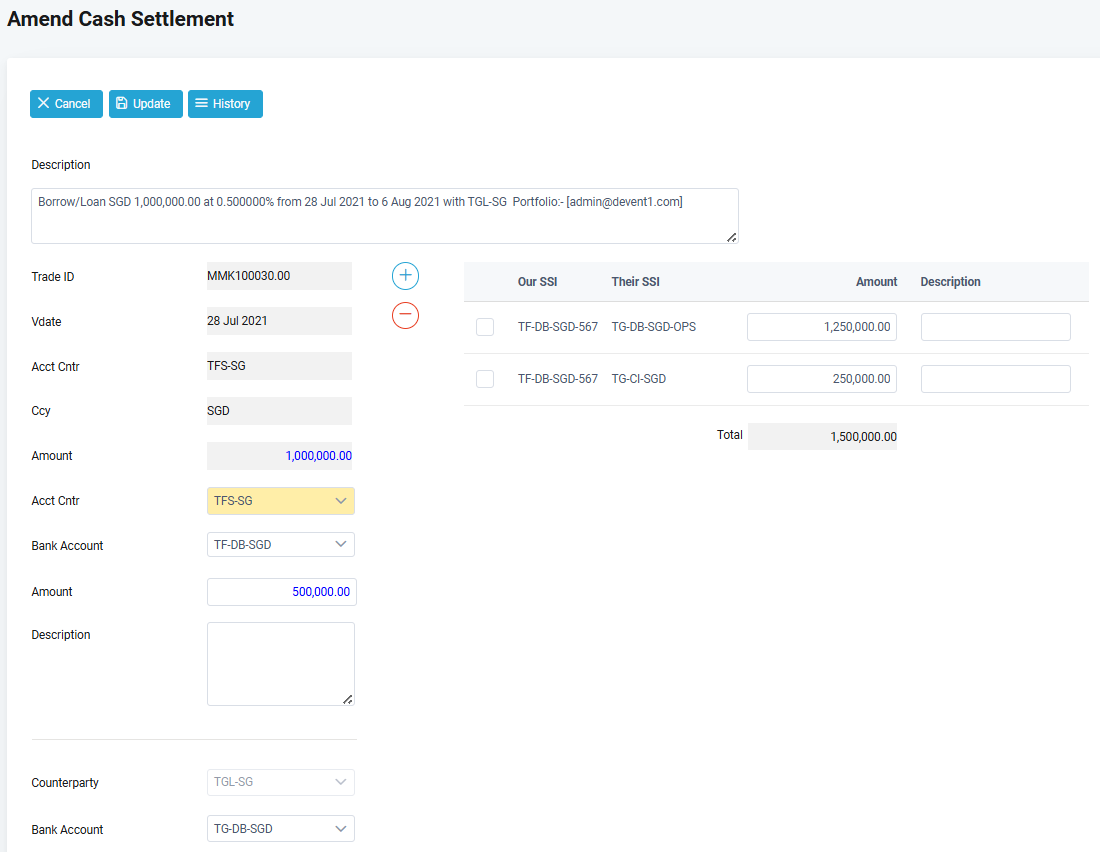This screenshot has width=1100, height=852.
Task: Click the Total 1,500,000.00 field
Action: (x=822, y=437)
